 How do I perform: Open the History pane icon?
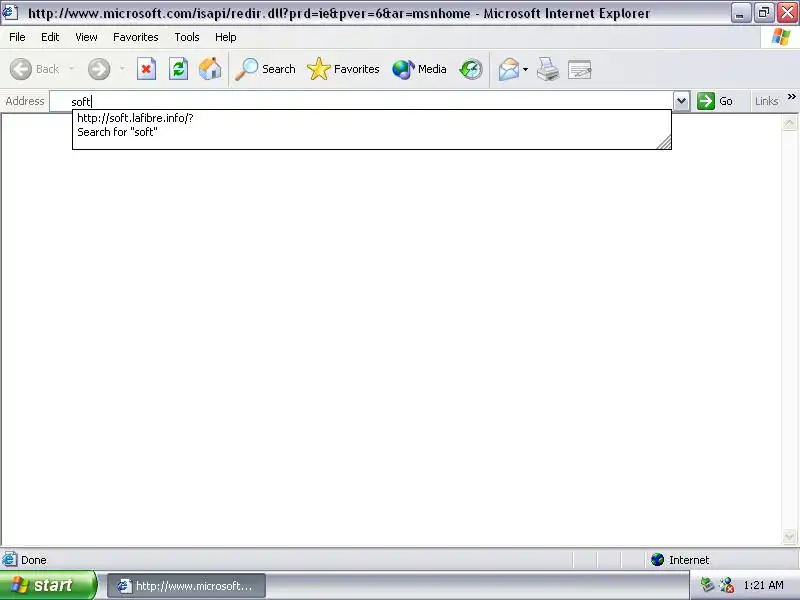[470, 69]
